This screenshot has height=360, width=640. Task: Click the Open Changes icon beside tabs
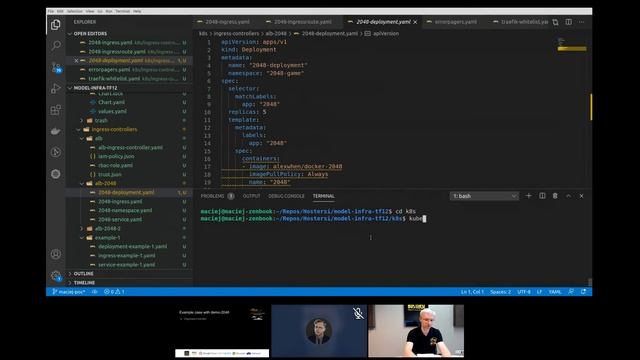point(556,22)
